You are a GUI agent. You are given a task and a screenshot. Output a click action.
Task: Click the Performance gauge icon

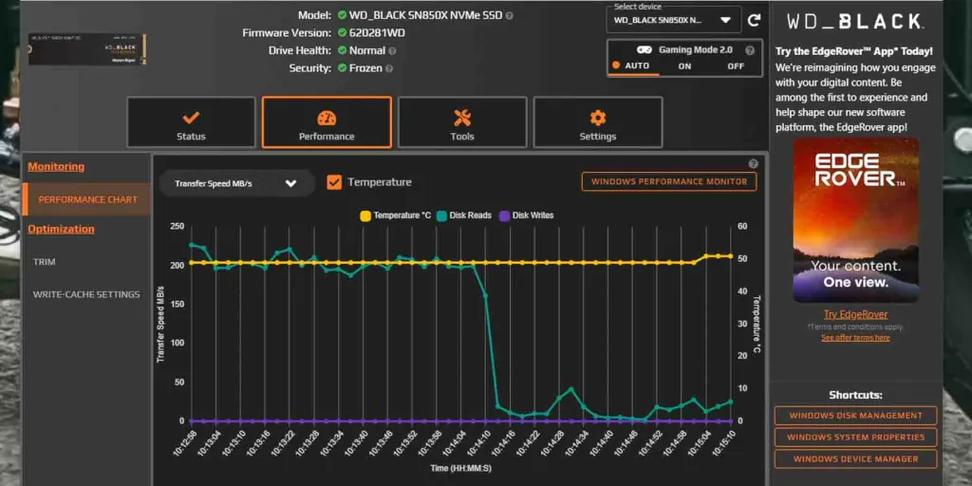326,118
